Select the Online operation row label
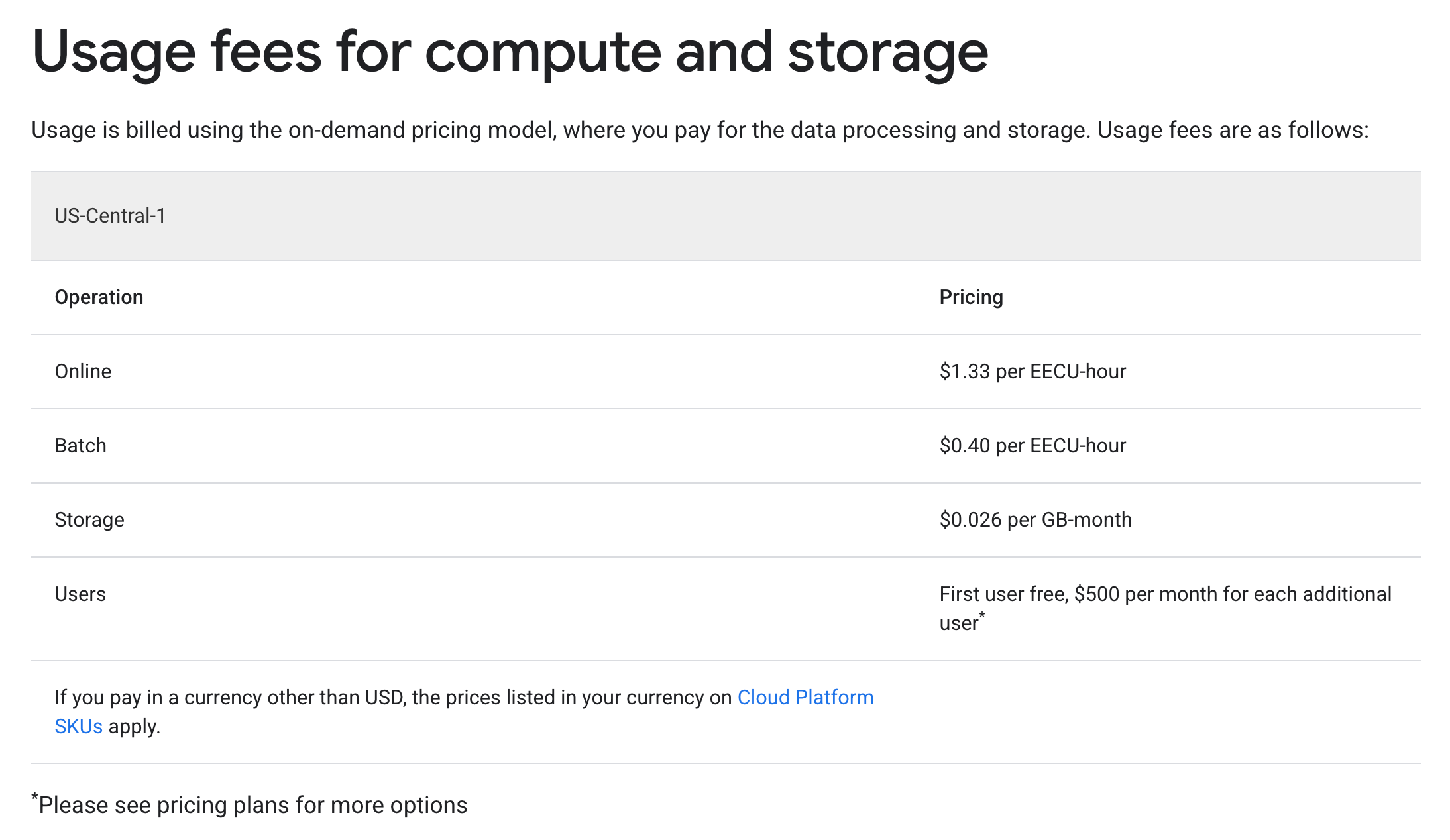The width and height of the screenshot is (1450, 840). pos(83,372)
